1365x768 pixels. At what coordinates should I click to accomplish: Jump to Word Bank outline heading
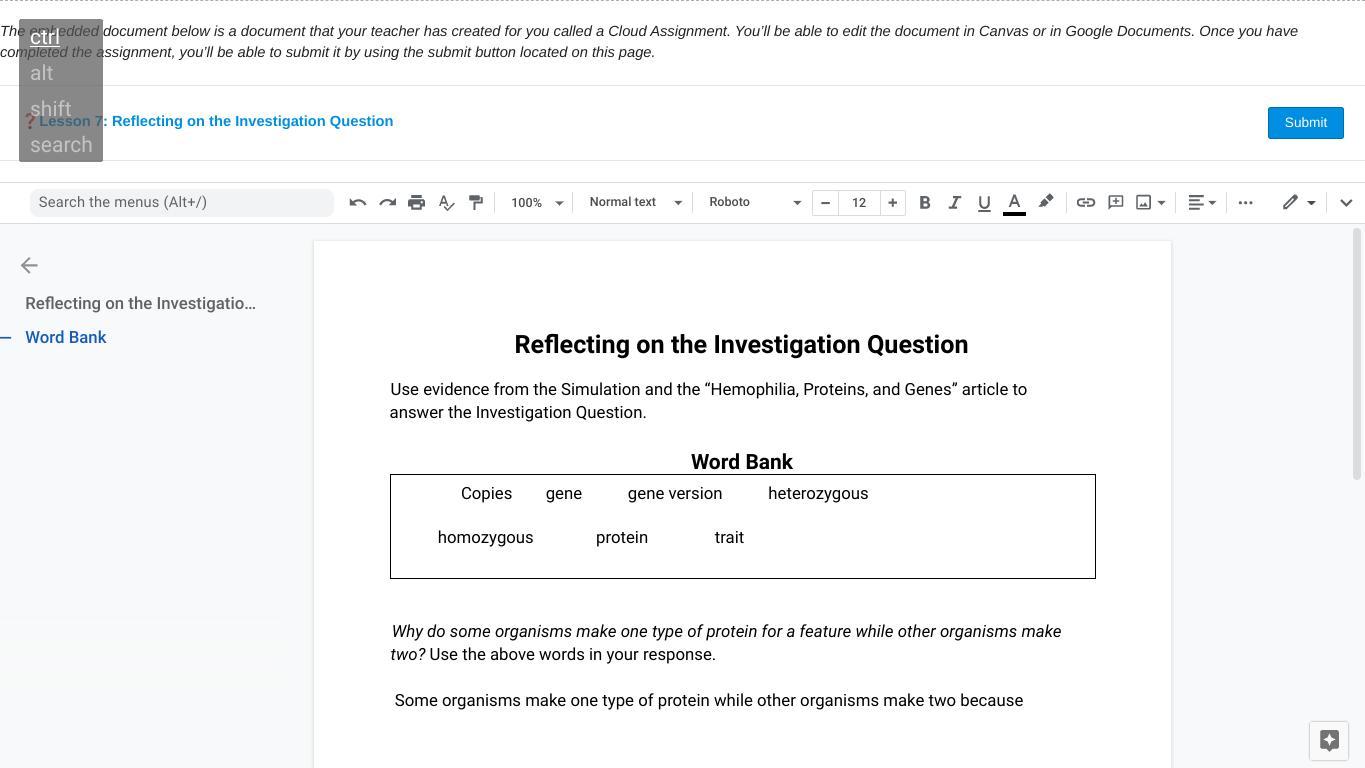tap(66, 337)
